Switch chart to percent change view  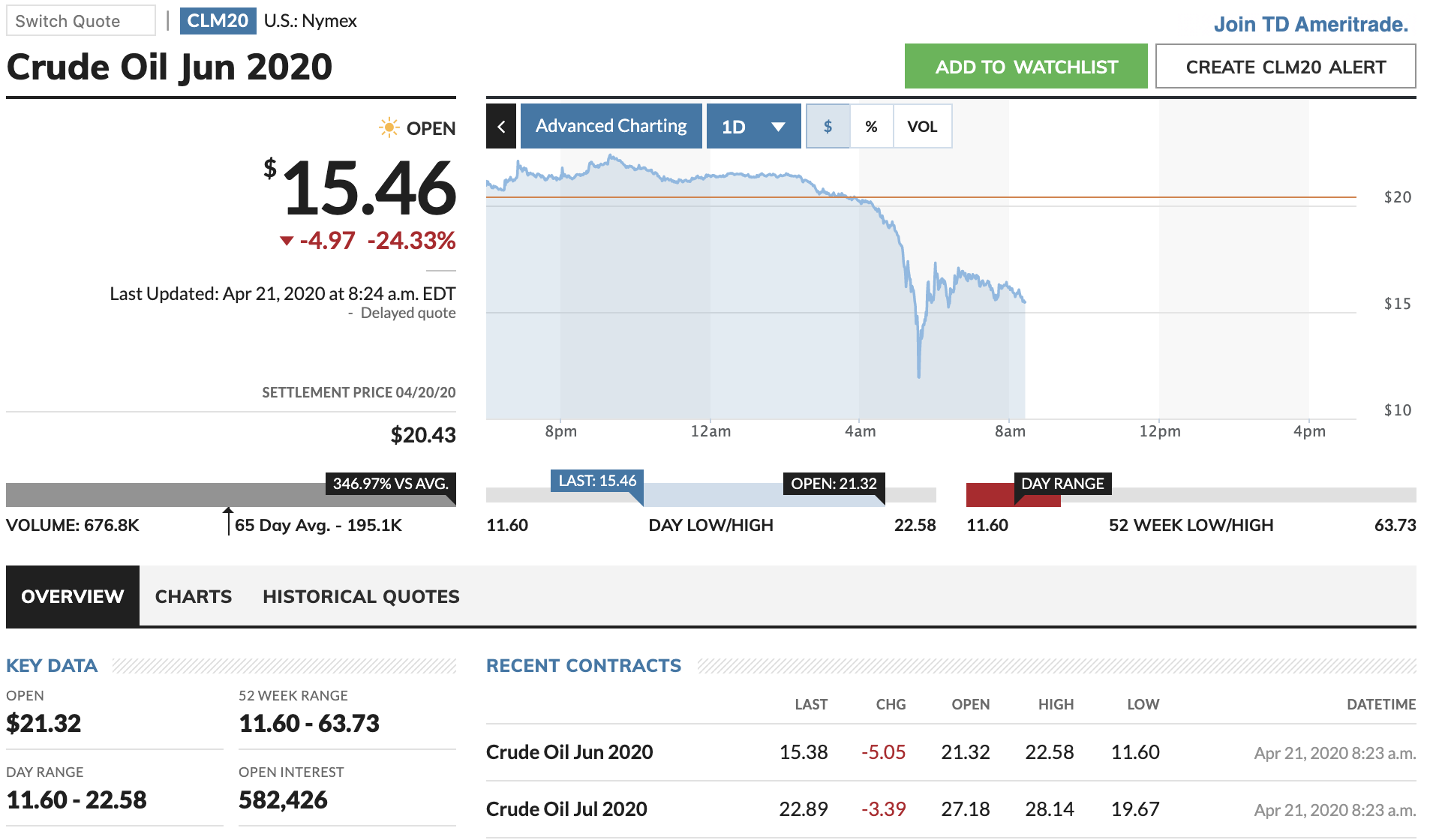pyautogui.click(x=871, y=126)
